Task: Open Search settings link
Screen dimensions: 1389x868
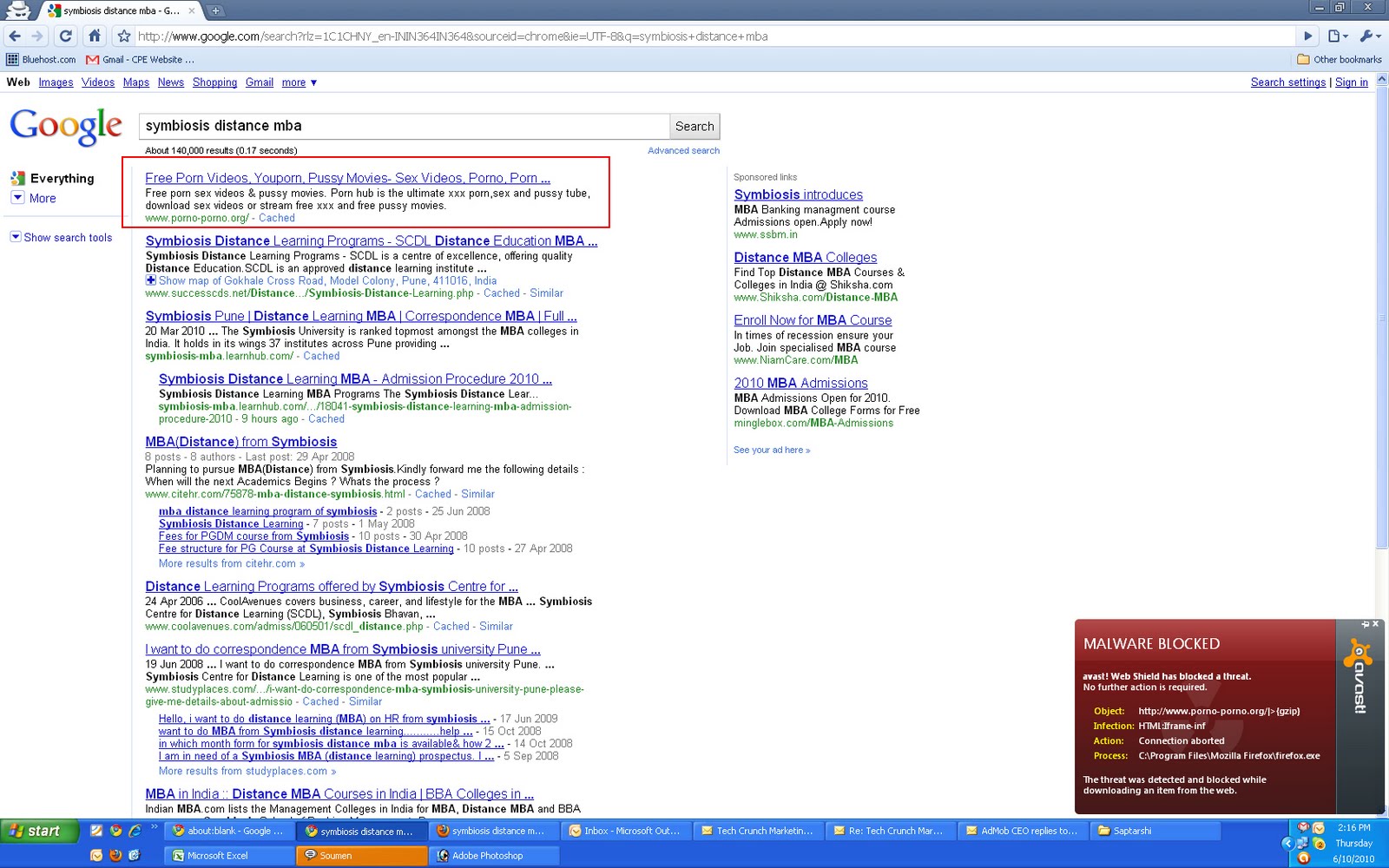Action: (1288, 82)
